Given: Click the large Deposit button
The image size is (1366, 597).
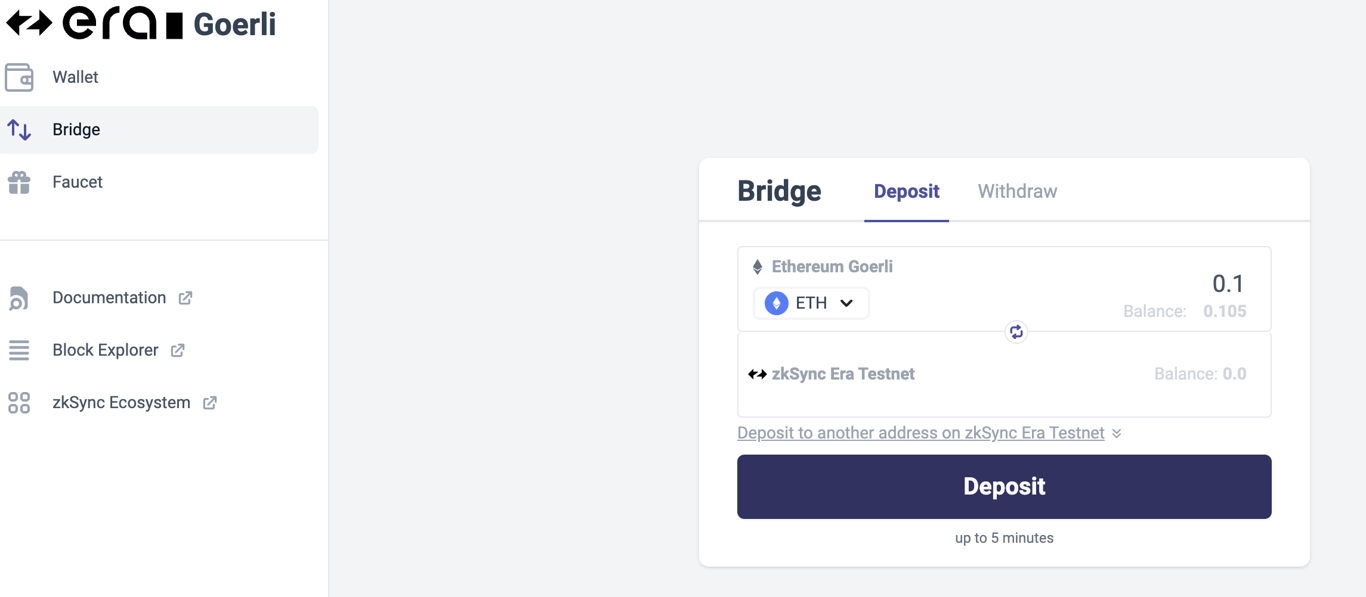Looking at the screenshot, I should pyautogui.click(x=1004, y=487).
